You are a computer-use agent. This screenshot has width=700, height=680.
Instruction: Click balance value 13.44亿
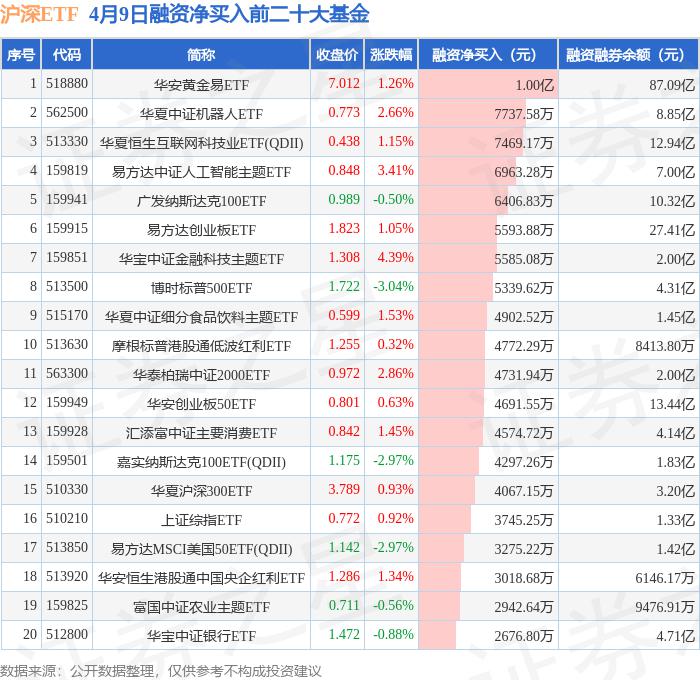[x=672, y=404]
